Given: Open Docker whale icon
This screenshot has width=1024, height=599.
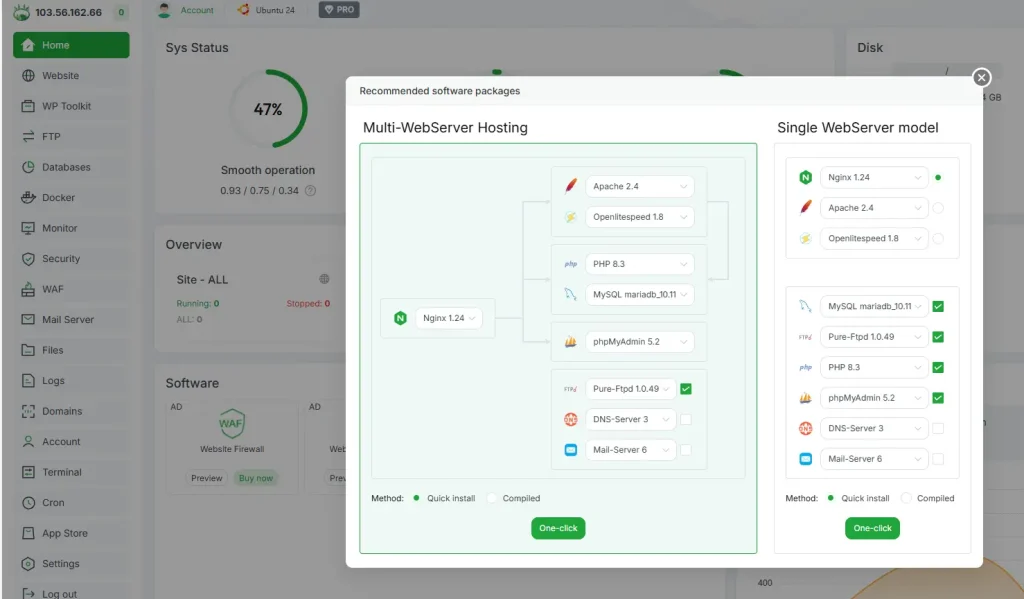Looking at the screenshot, I should click(28, 197).
